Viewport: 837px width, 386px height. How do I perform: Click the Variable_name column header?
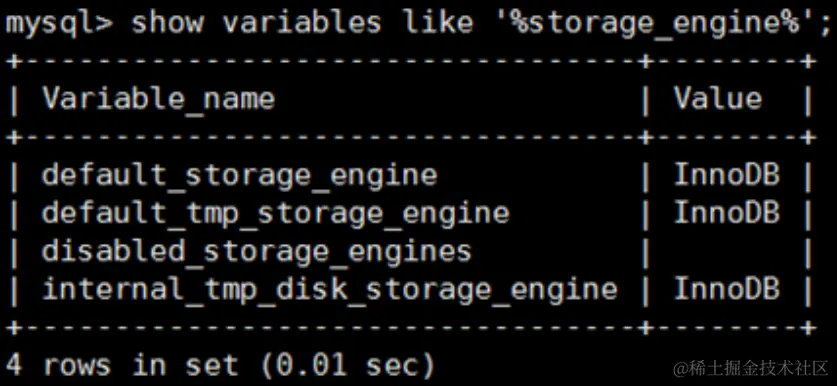click(x=158, y=99)
